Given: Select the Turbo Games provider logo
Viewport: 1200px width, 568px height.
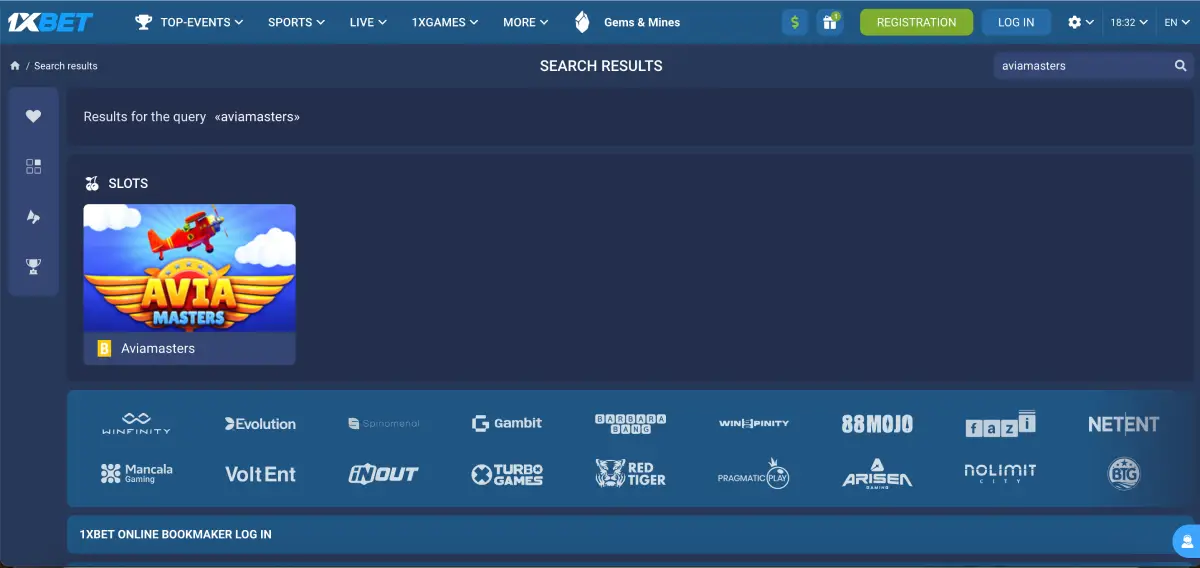Looking at the screenshot, I should click(x=507, y=474).
